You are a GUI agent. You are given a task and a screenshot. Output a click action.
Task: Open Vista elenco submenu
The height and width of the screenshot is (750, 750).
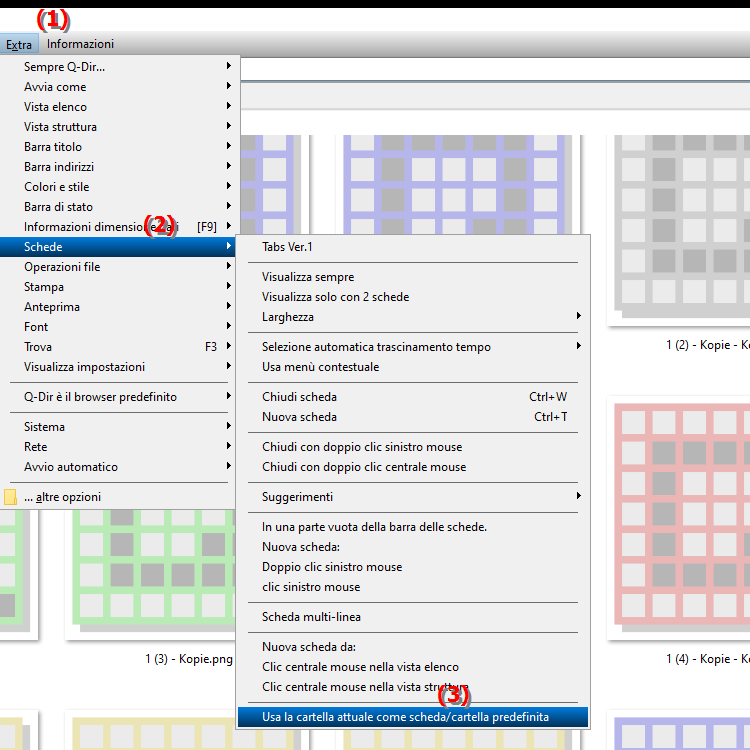118,107
